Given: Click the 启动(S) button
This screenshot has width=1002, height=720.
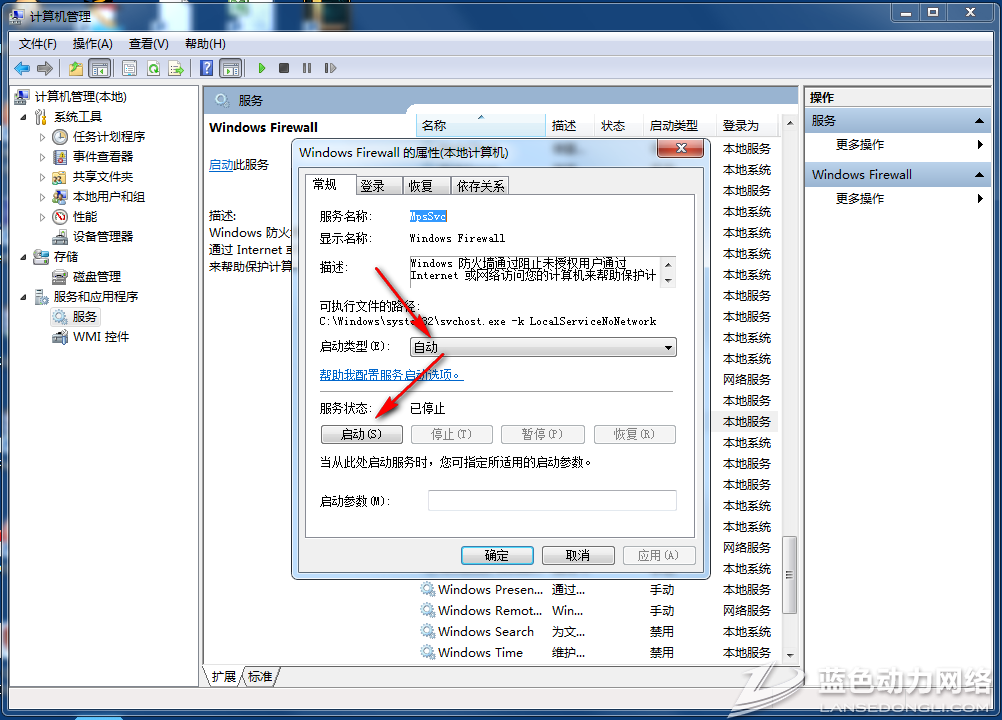Looking at the screenshot, I should point(361,434).
